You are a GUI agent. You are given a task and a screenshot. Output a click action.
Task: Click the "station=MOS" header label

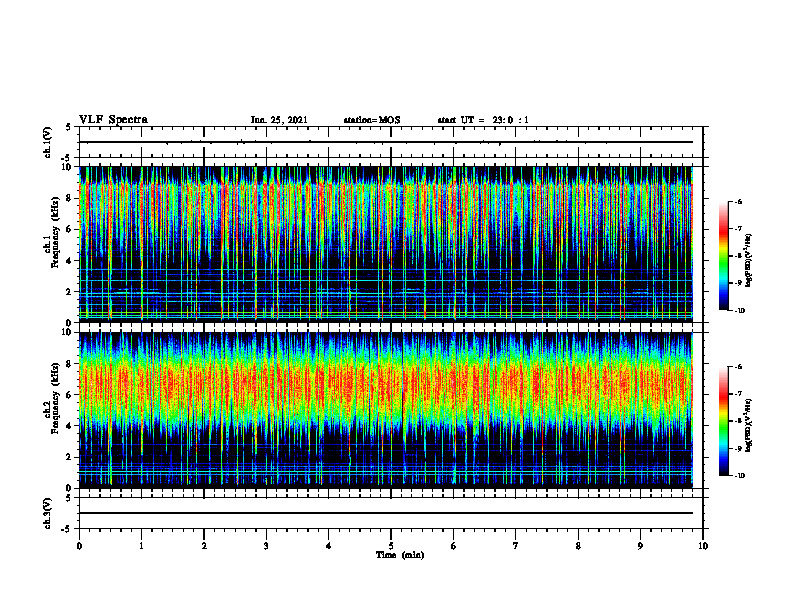coord(372,120)
